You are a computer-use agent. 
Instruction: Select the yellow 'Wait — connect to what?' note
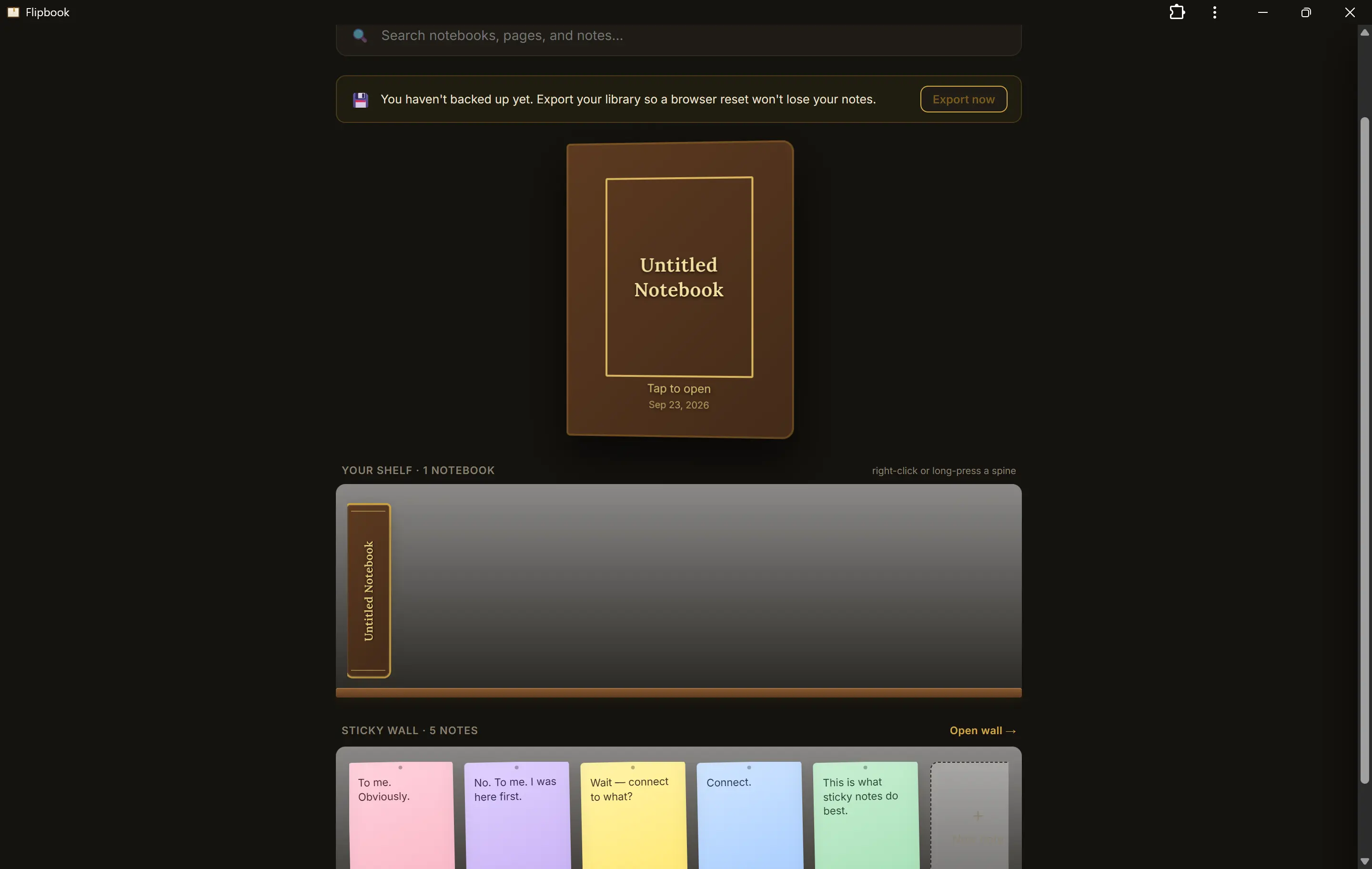click(634, 815)
